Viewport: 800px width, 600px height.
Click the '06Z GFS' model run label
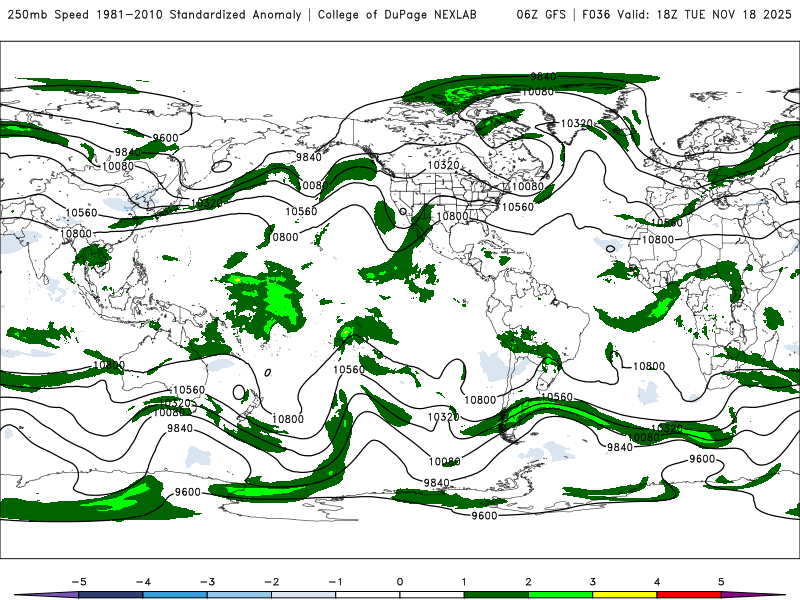pyautogui.click(x=541, y=15)
